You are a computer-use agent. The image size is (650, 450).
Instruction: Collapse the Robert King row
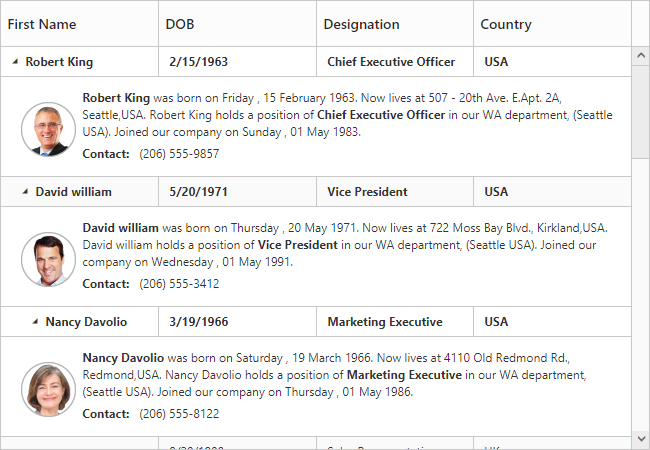click(15, 62)
